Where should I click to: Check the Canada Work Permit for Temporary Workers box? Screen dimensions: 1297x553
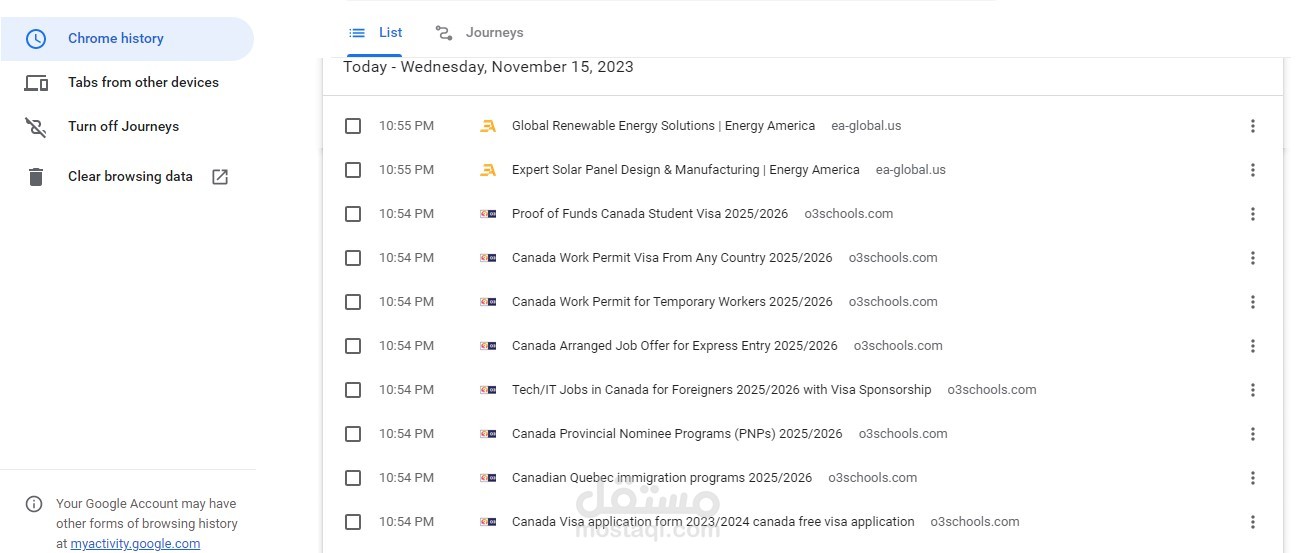point(353,302)
